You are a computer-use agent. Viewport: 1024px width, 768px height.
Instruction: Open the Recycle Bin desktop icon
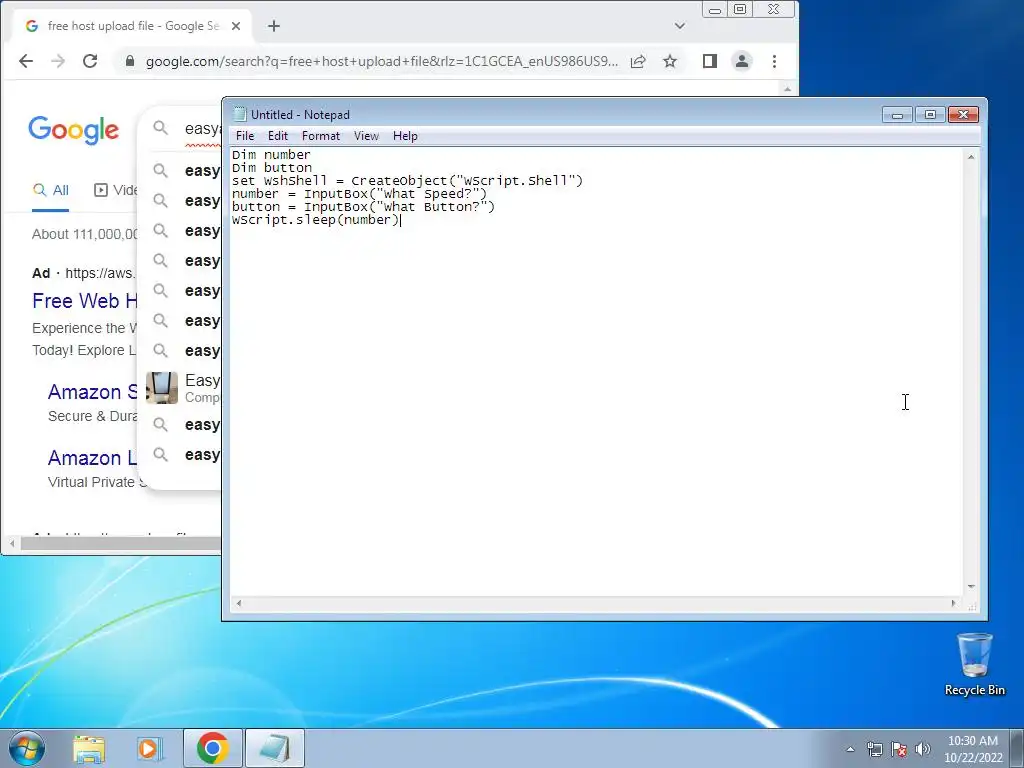point(974,664)
